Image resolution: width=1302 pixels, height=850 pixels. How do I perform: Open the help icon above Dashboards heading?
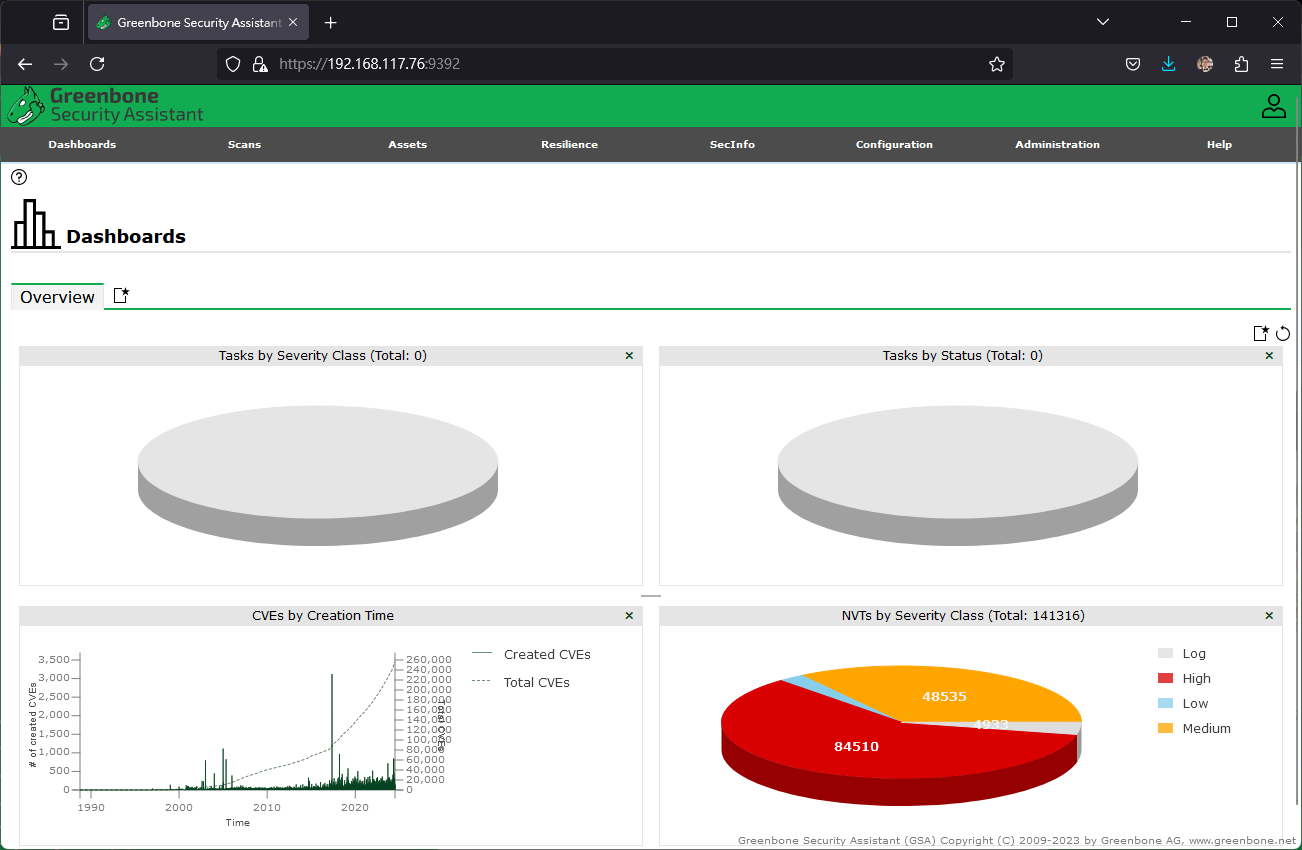pyautogui.click(x=19, y=177)
